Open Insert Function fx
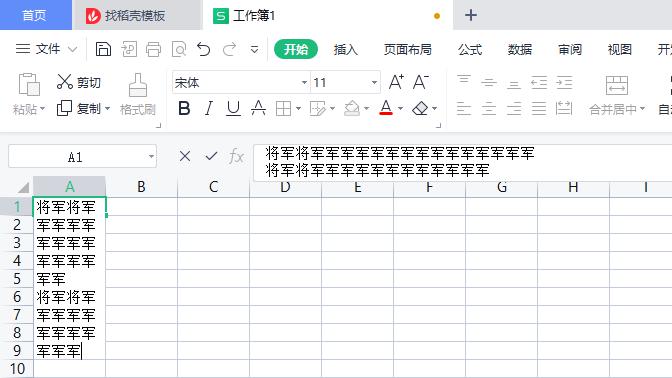The width and height of the screenshot is (672, 378). (x=236, y=156)
